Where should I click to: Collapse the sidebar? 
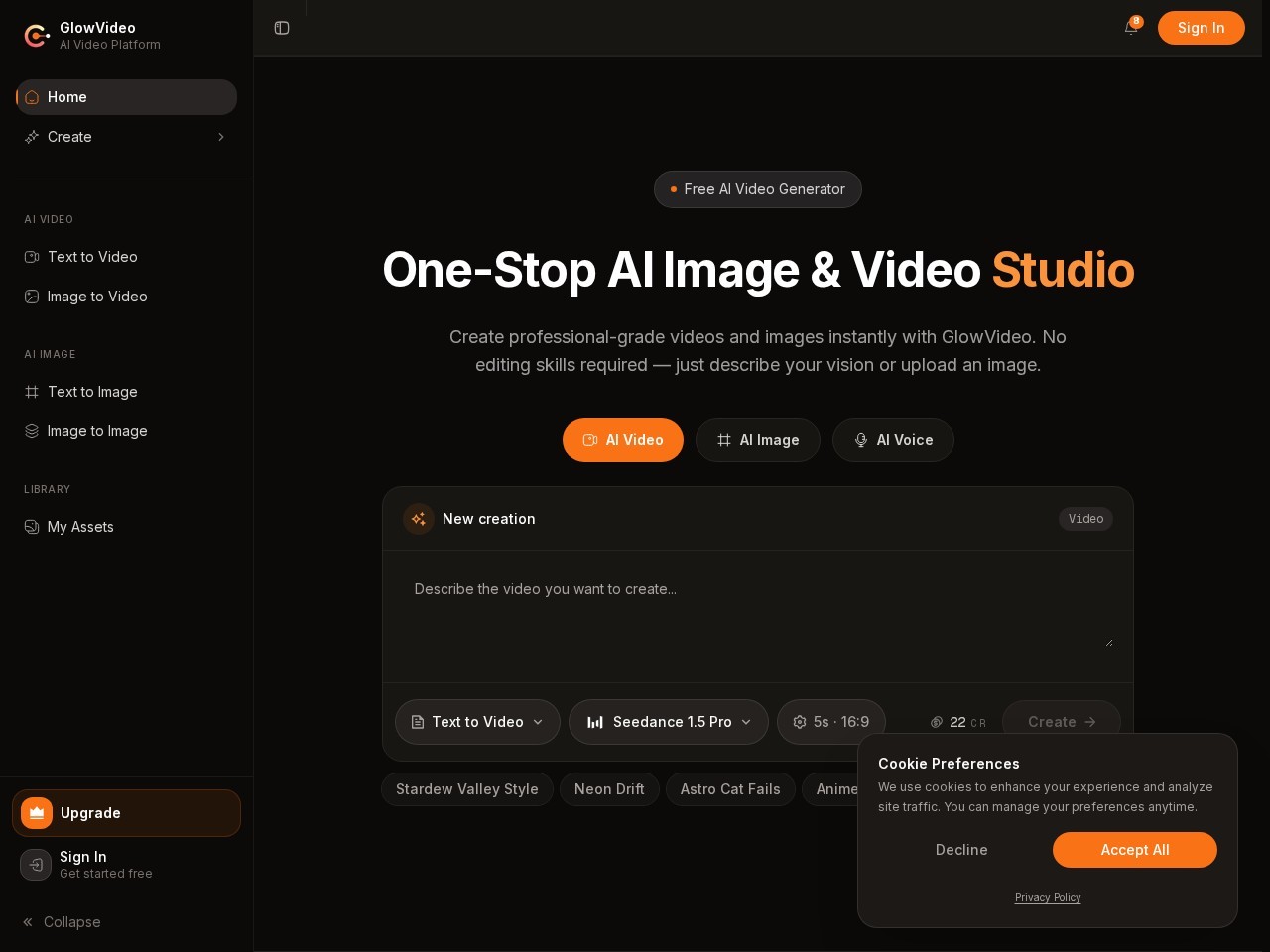coord(62,922)
